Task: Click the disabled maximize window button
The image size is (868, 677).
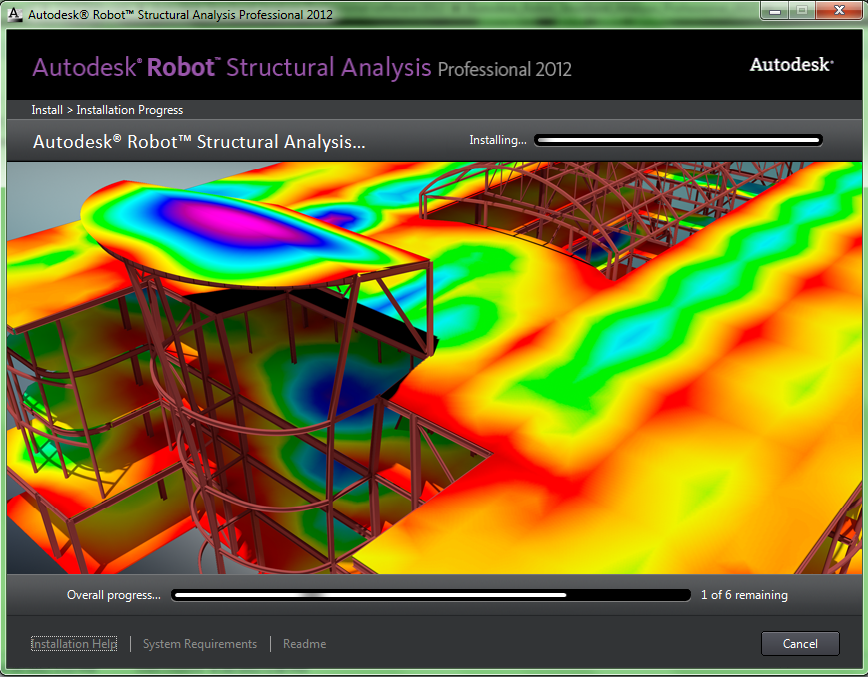Action: (x=802, y=11)
